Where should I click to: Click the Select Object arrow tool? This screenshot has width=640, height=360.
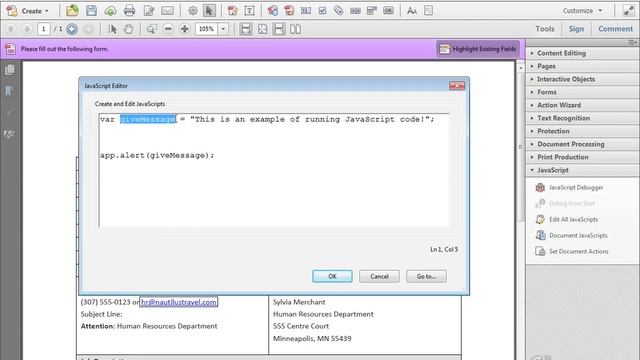point(209,11)
